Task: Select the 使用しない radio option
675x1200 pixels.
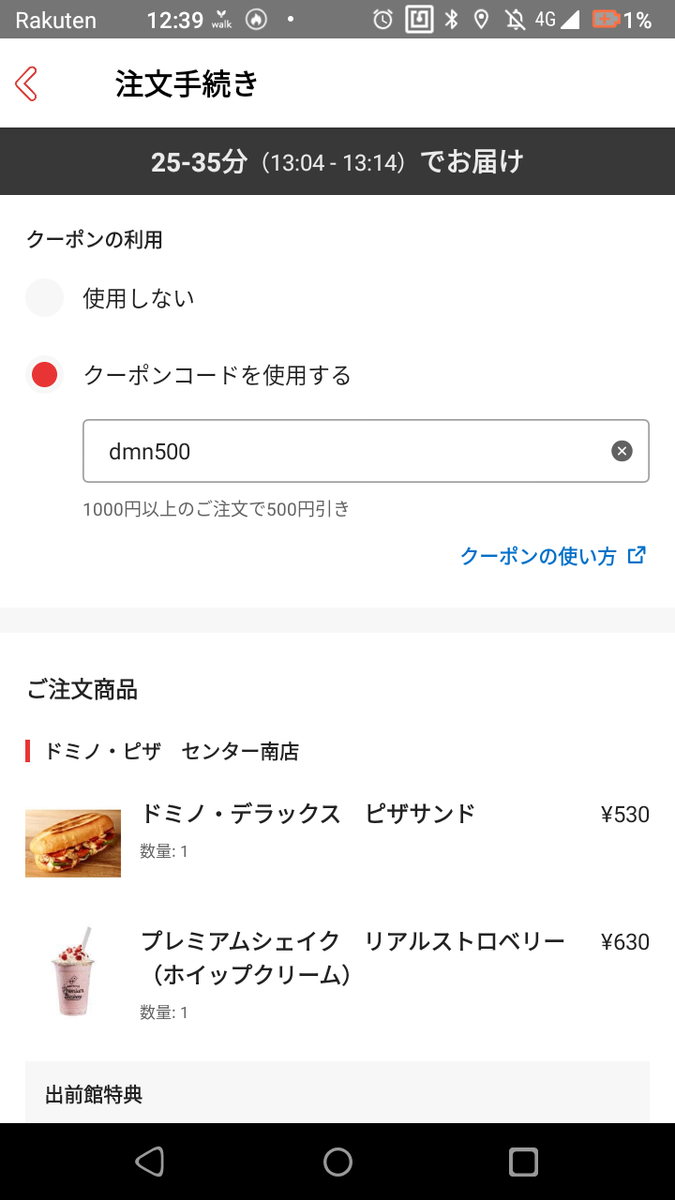Action: pyautogui.click(x=44, y=297)
